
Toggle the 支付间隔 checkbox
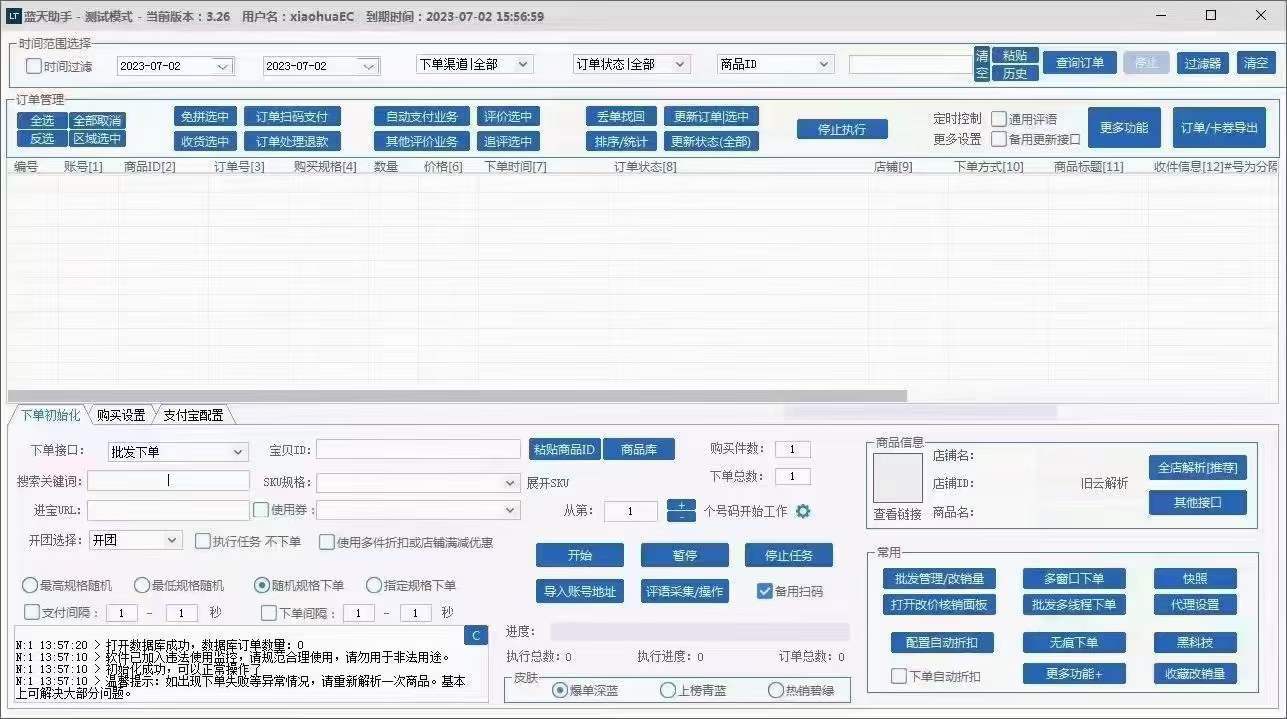[32, 612]
